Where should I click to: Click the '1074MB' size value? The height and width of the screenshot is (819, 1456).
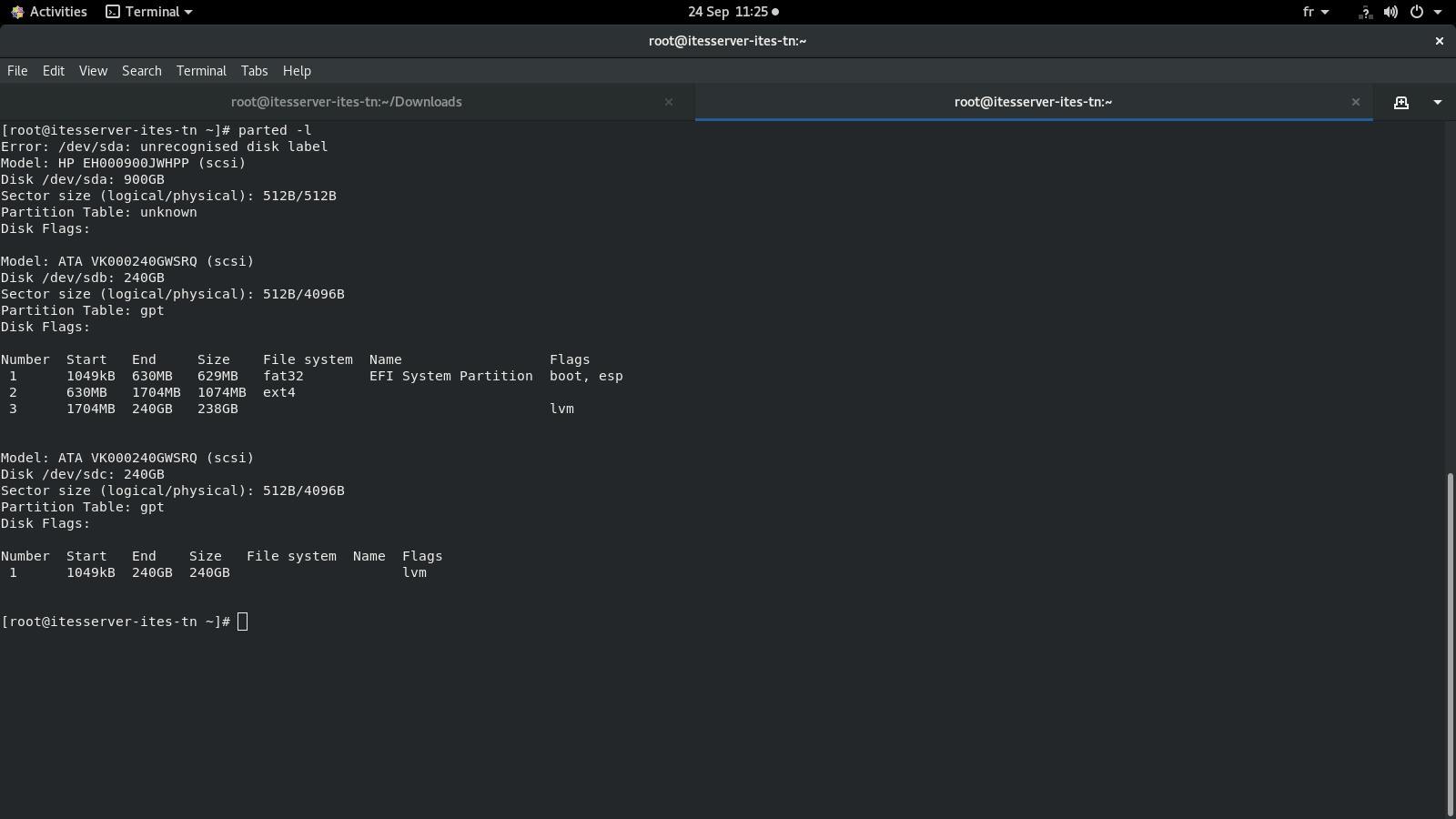click(x=222, y=392)
